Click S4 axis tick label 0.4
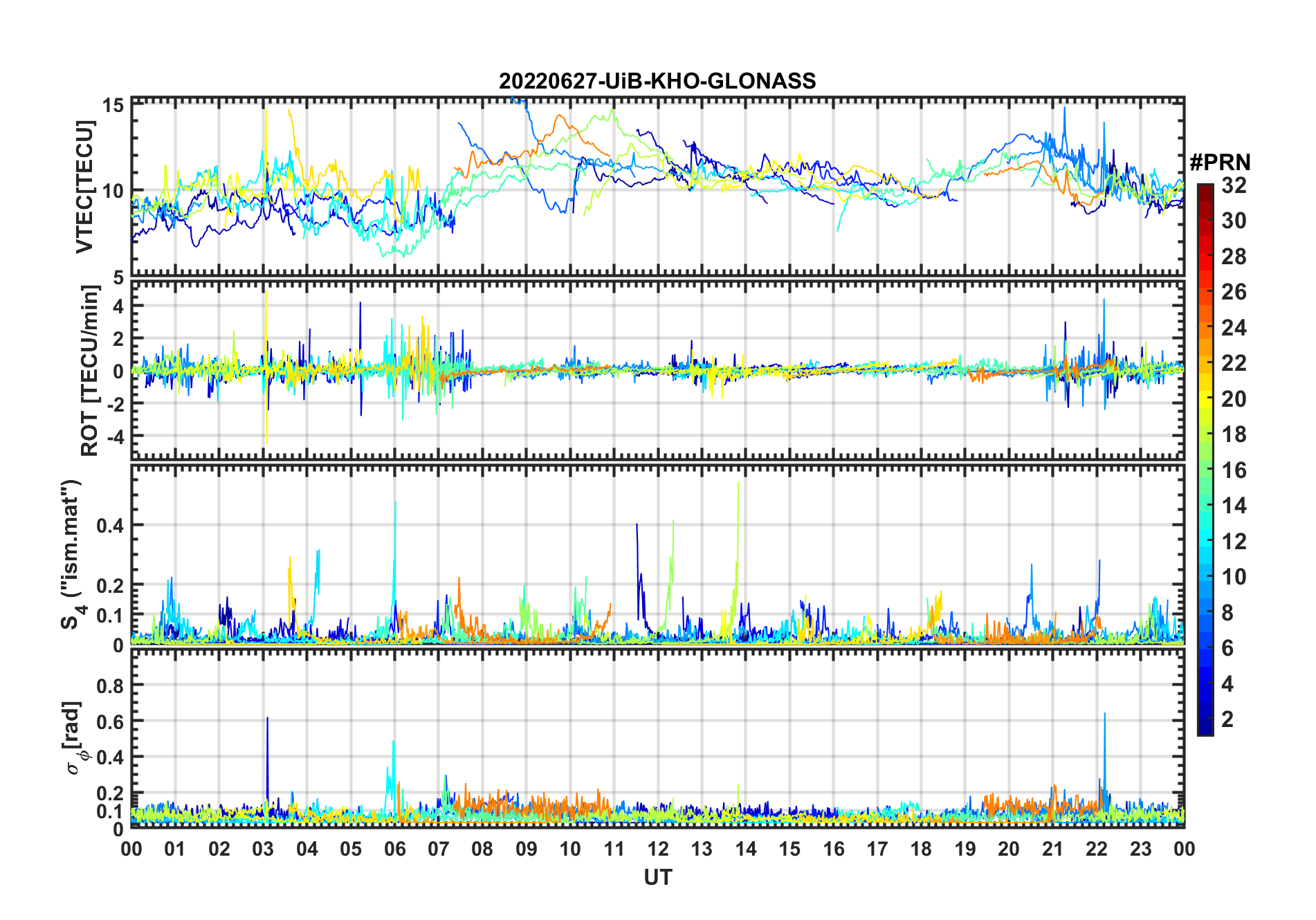Image resolution: width=1316 pixels, height=920 pixels. [111, 525]
